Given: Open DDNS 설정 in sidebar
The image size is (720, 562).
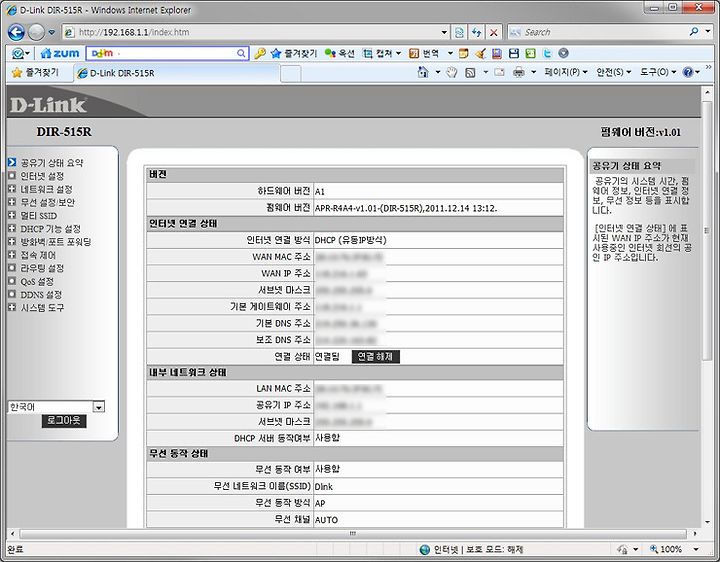Looking at the screenshot, I should (41, 294).
